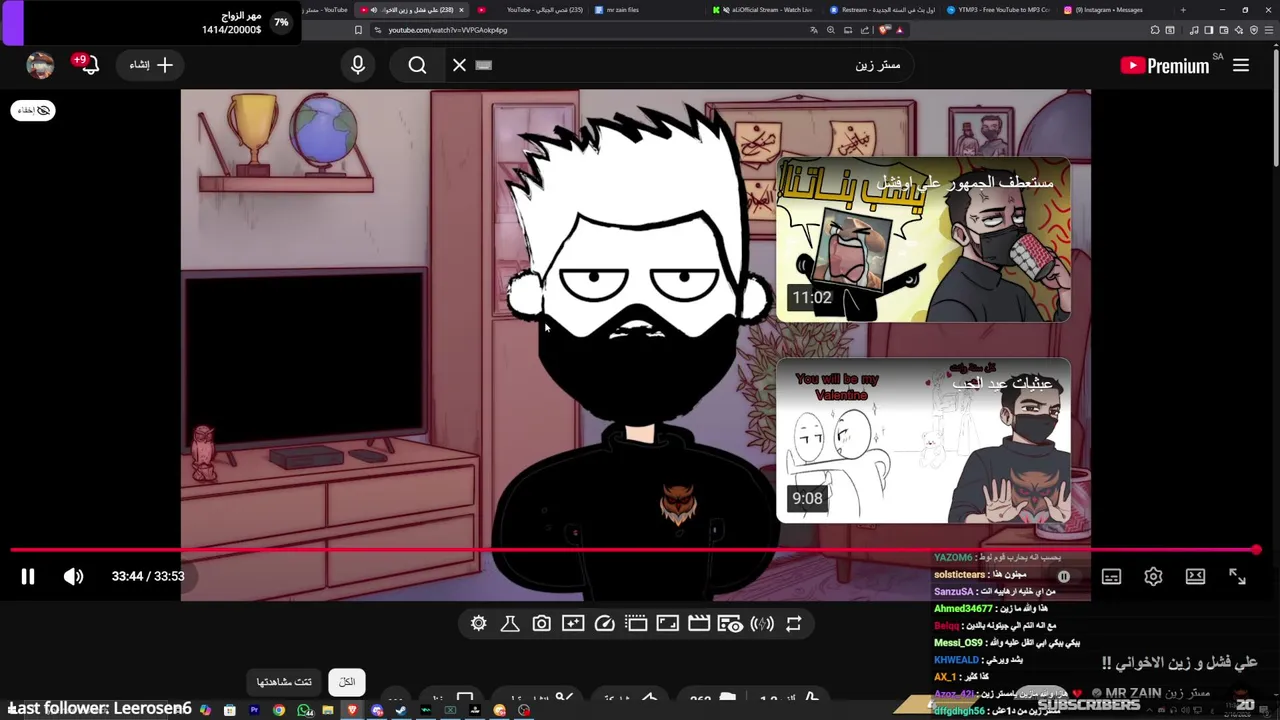Open on-screen keyboard icon in search
The width and height of the screenshot is (1280, 720).
(484, 65)
